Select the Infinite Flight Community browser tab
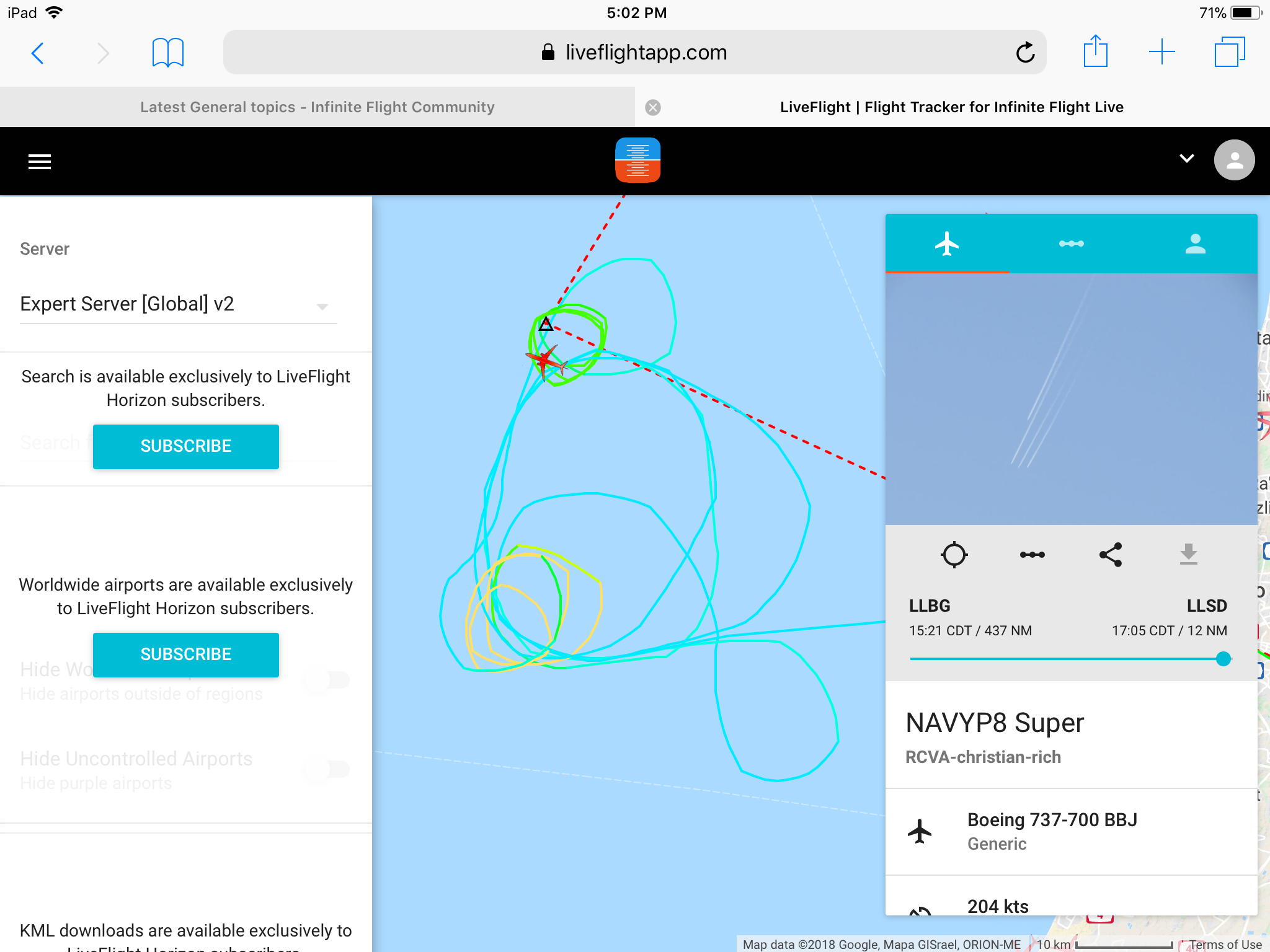Image resolution: width=1270 pixels, height=952 pixels. [317, 107]
